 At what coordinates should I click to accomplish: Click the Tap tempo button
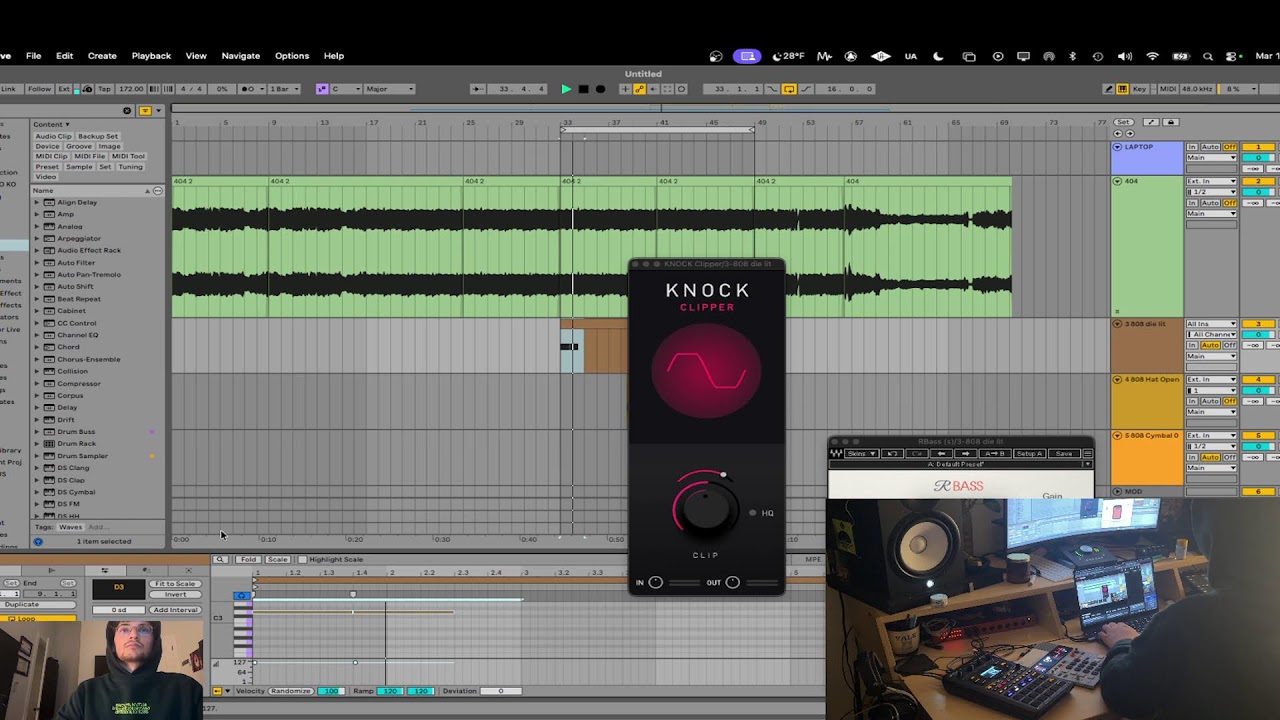coord(104,89)
